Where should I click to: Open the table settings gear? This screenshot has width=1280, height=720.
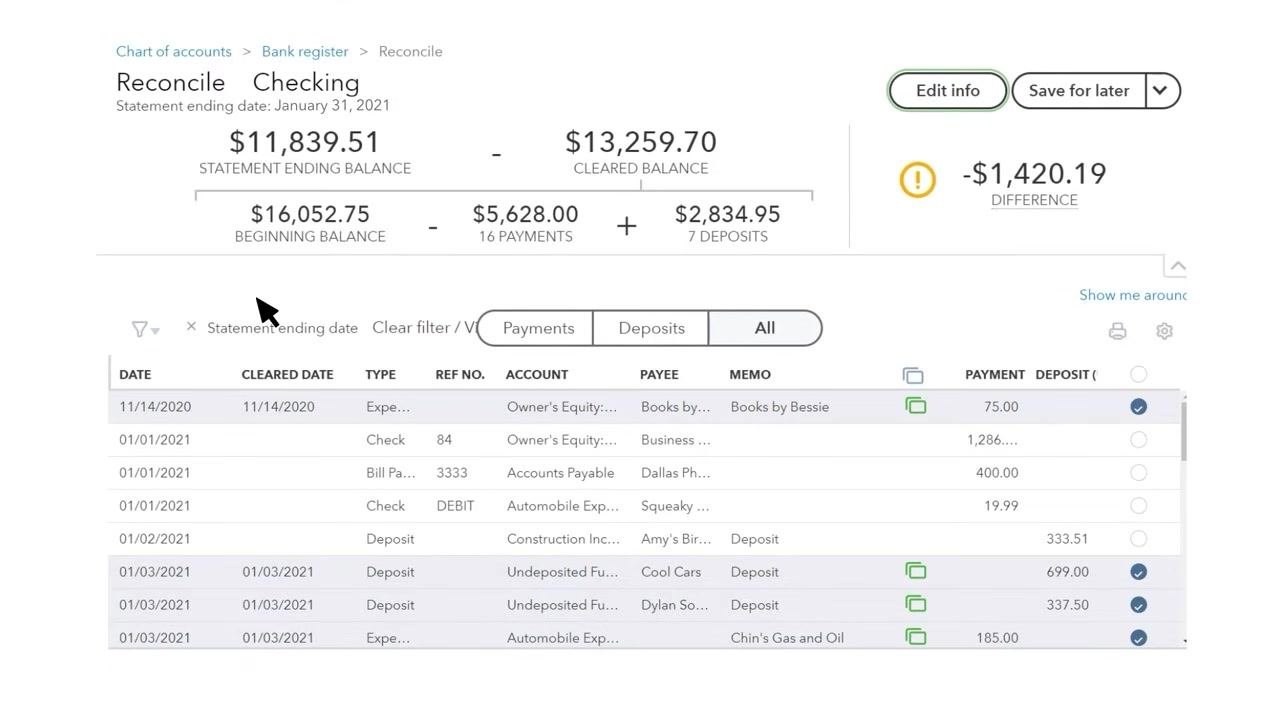[x=1164, y=331]
